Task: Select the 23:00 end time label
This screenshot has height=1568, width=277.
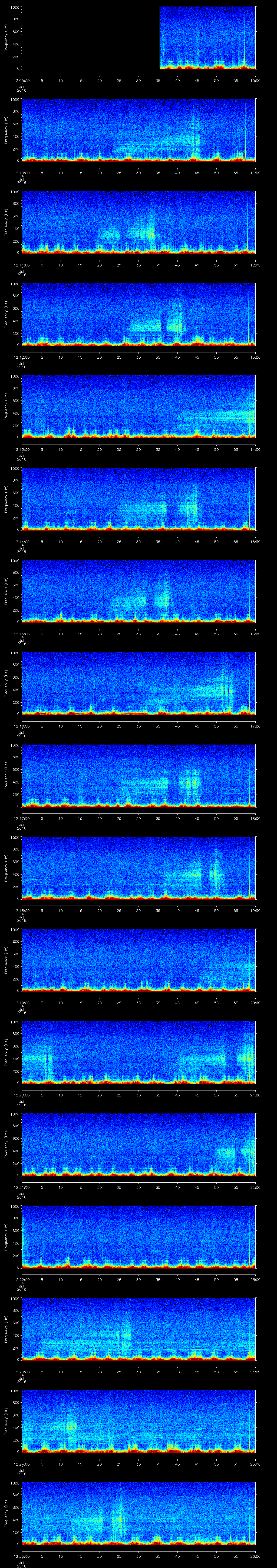Action: pyautogui.click(x=255, y=1279)
